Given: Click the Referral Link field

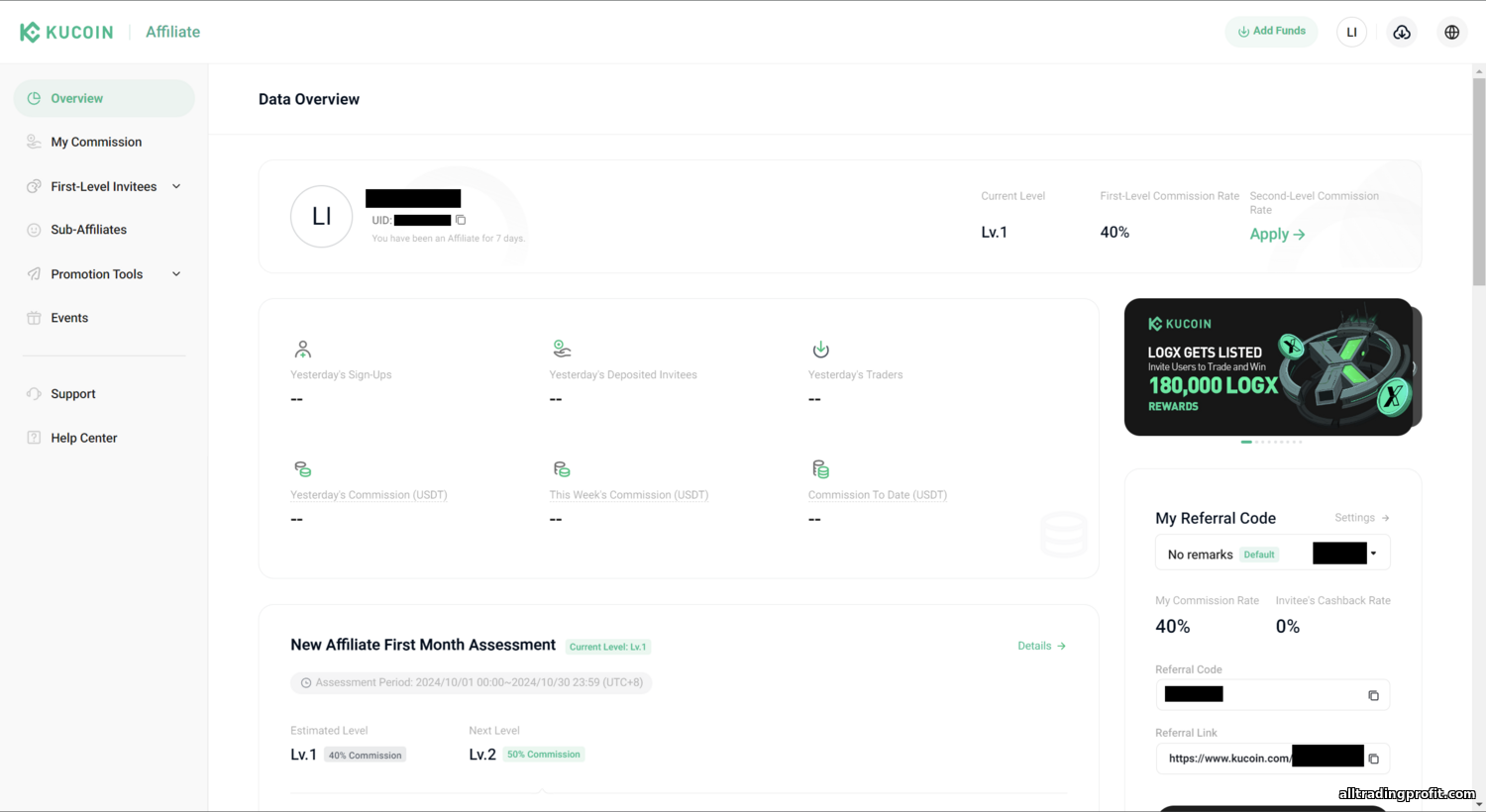Looking at the screenshot, I should click(1273, 759).
